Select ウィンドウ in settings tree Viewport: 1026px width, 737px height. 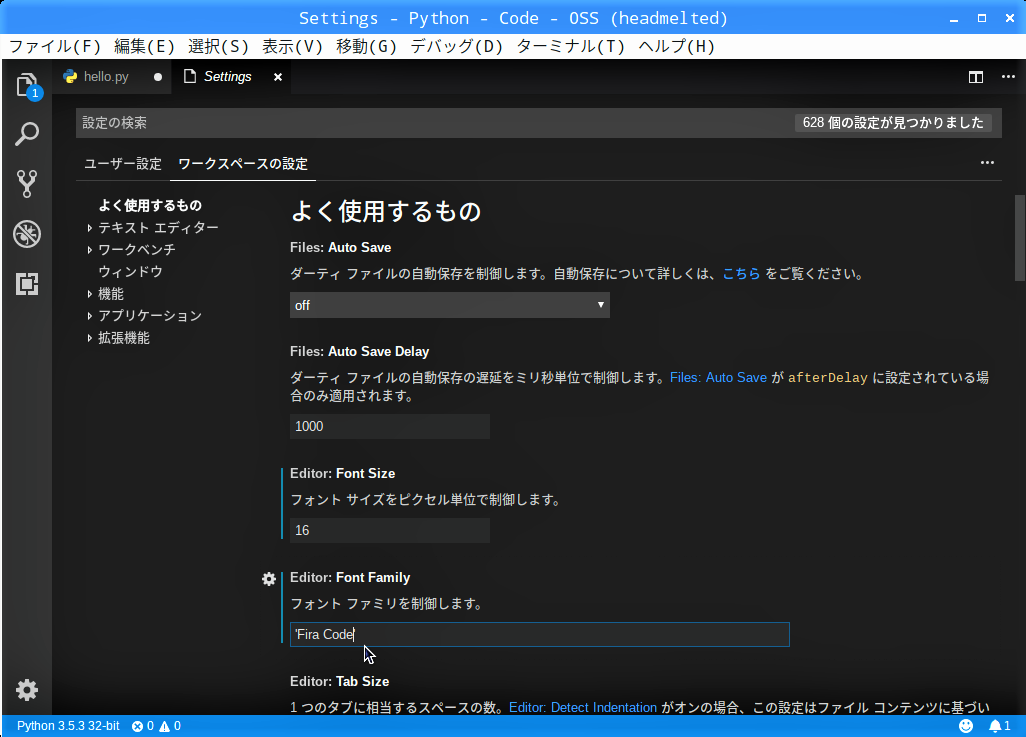pos(130,272)
